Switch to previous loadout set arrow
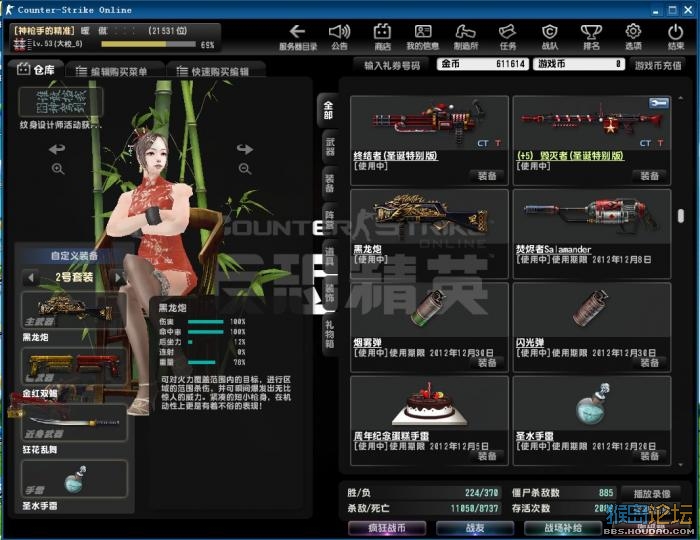The width and height of the screenshot is (700, 540). [30, 278]
